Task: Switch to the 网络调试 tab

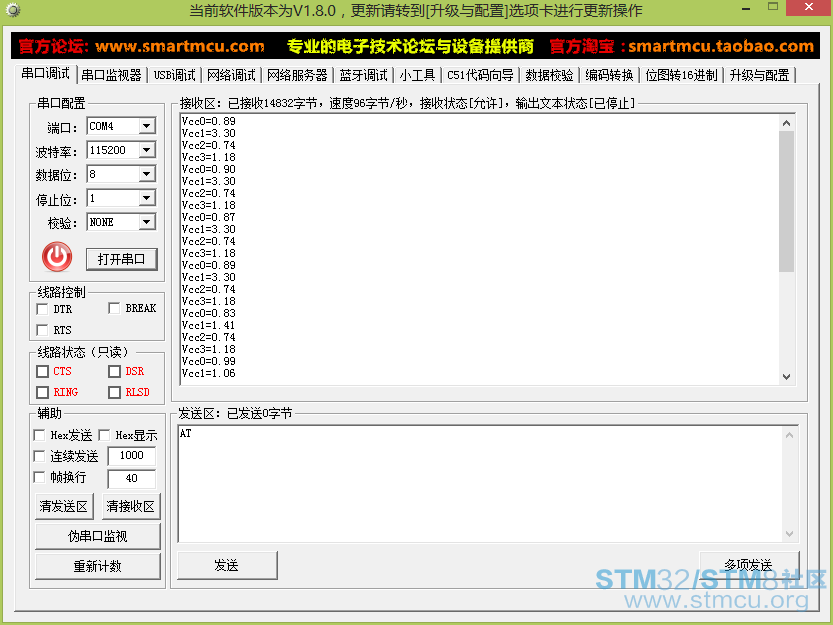Action: (231, 75)
